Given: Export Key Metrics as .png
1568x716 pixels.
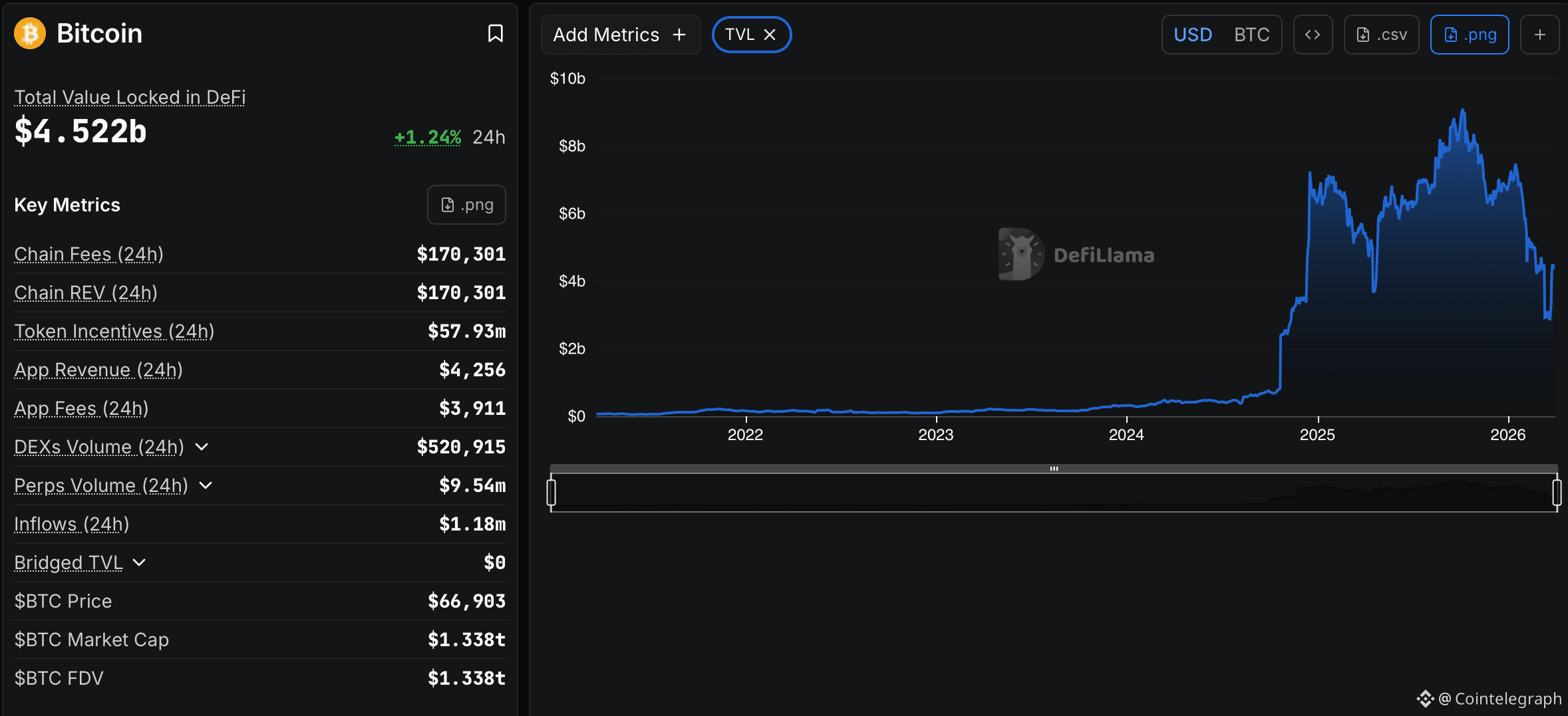Looking at the screenshot, I should [x=466, y=205].
